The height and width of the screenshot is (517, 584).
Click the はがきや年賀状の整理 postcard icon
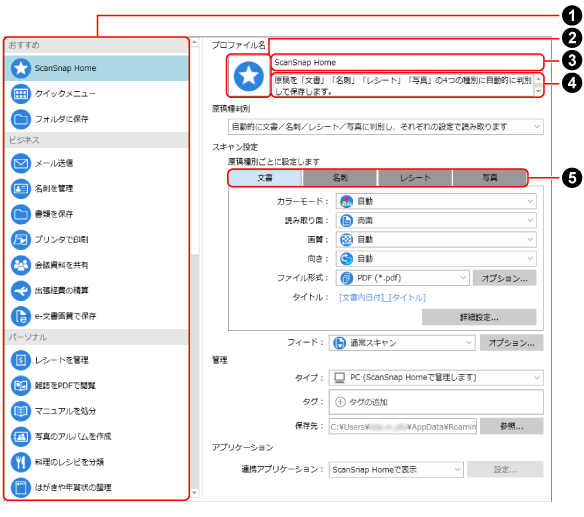click(20, 487)
